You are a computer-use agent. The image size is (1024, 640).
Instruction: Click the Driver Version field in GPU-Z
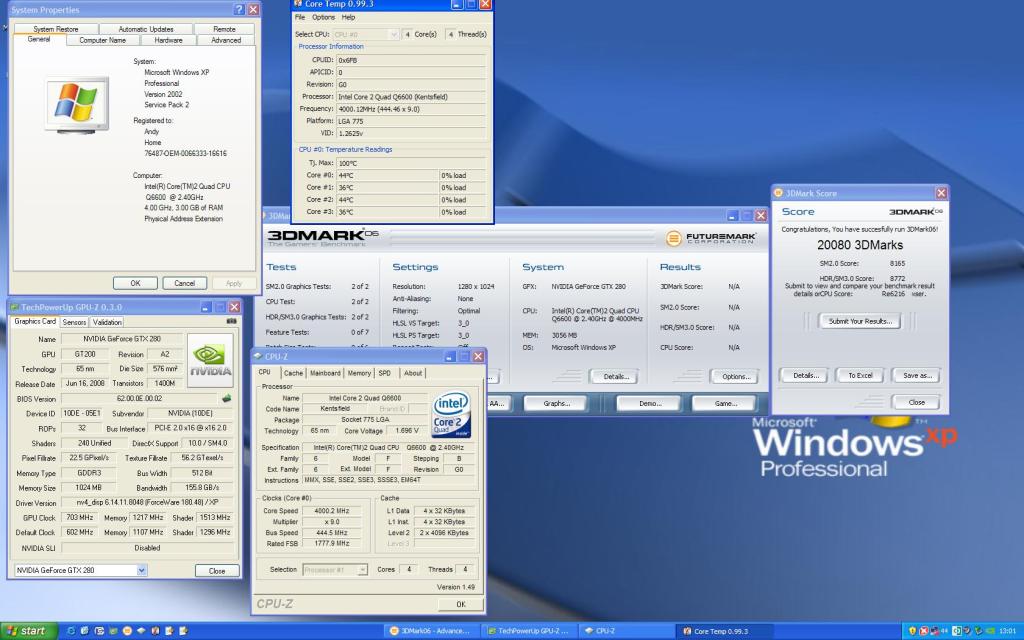tap(147, 503)
